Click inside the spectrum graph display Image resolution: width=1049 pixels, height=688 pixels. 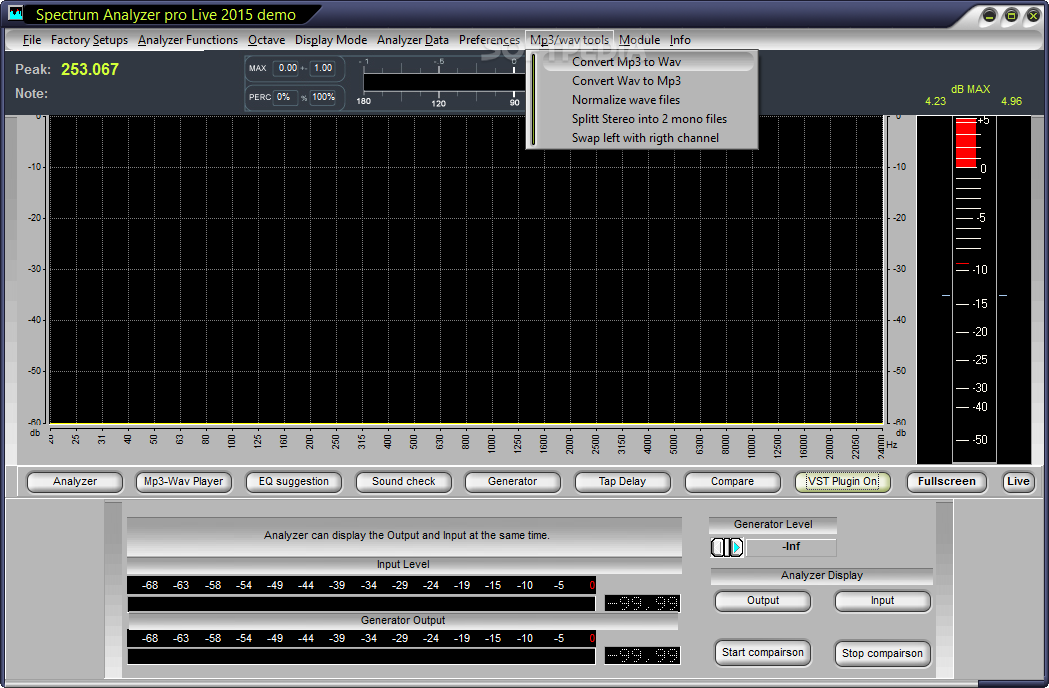pos(466,270)
